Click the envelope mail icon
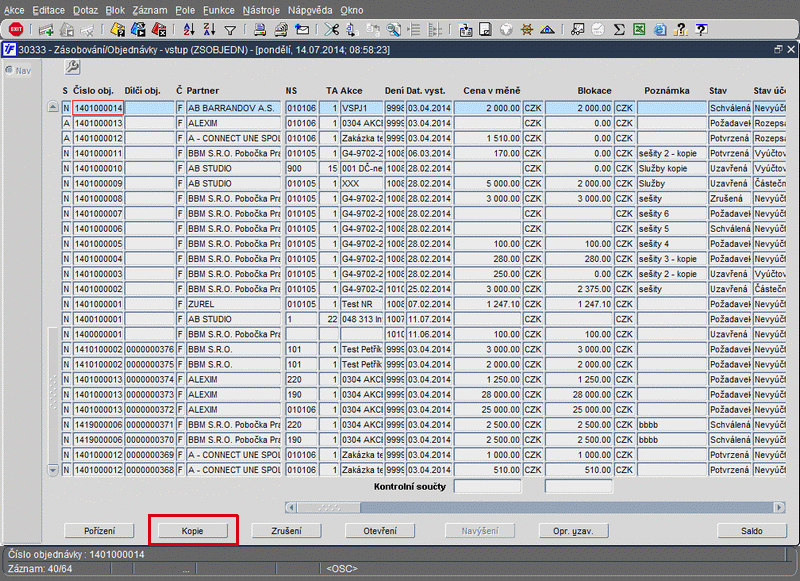 click(x=302, y=30)
